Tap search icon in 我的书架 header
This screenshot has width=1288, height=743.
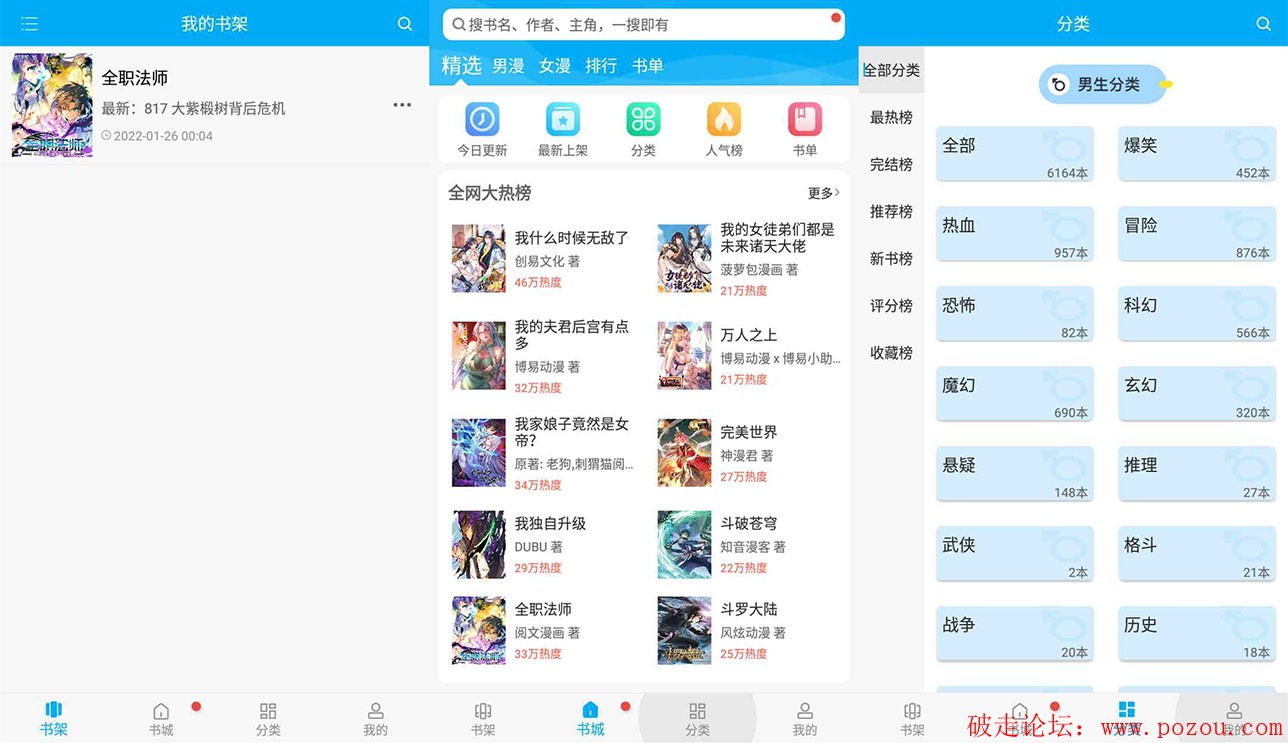pyautogui.click(x=405, y=23)
